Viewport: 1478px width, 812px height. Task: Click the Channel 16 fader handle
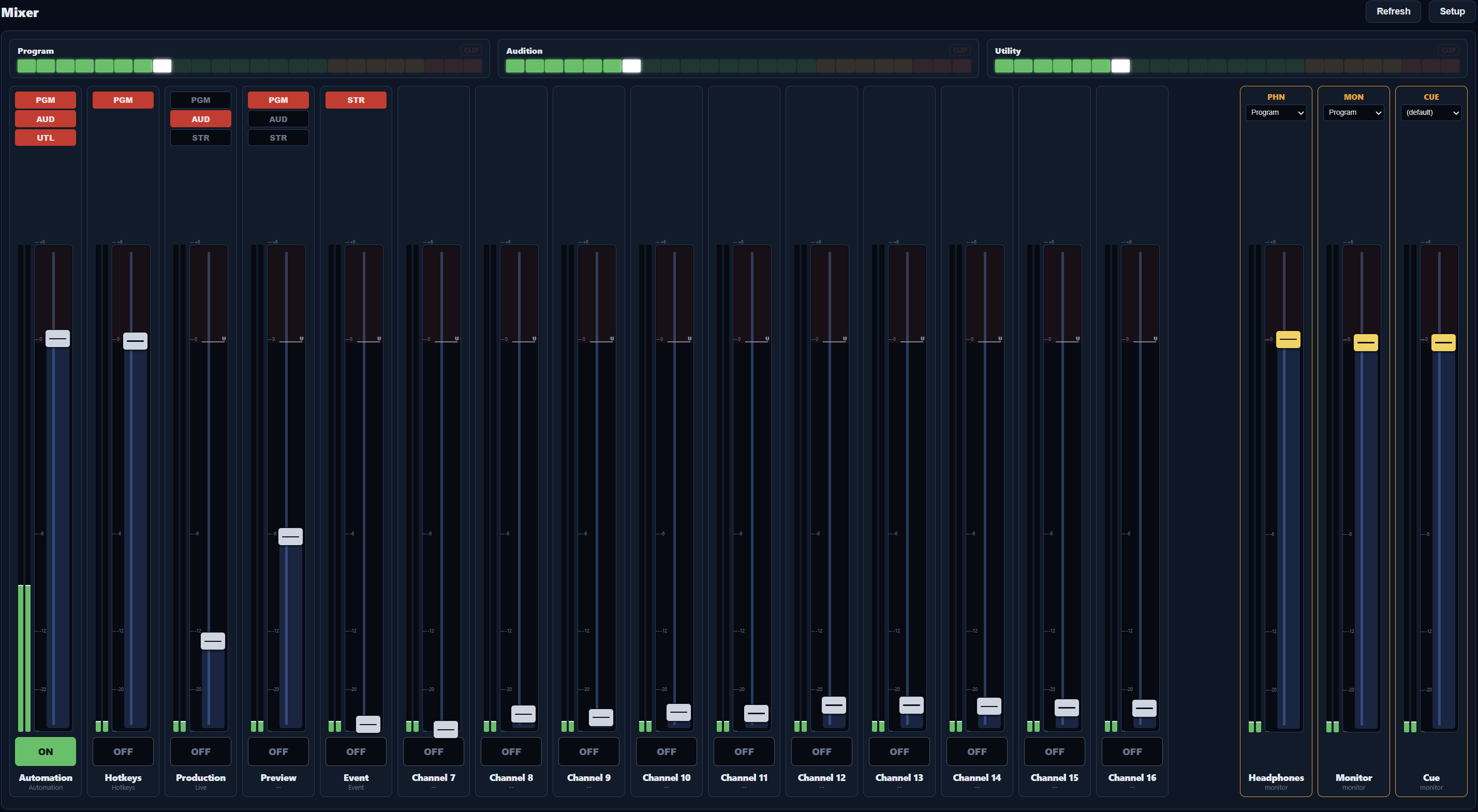1144,708
